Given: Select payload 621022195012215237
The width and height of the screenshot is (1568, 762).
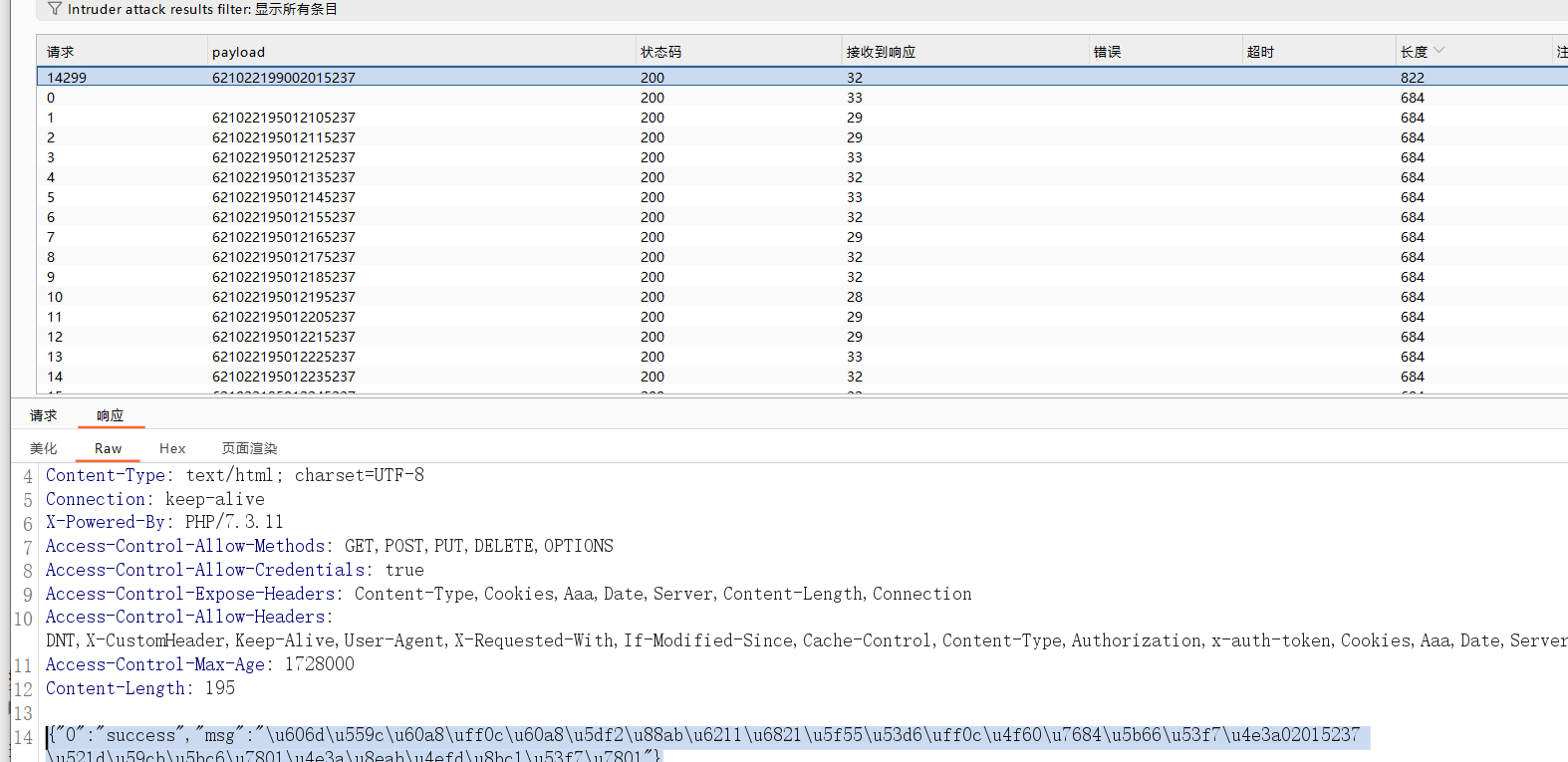Looking at the screenshot, I should pos(284,337).
